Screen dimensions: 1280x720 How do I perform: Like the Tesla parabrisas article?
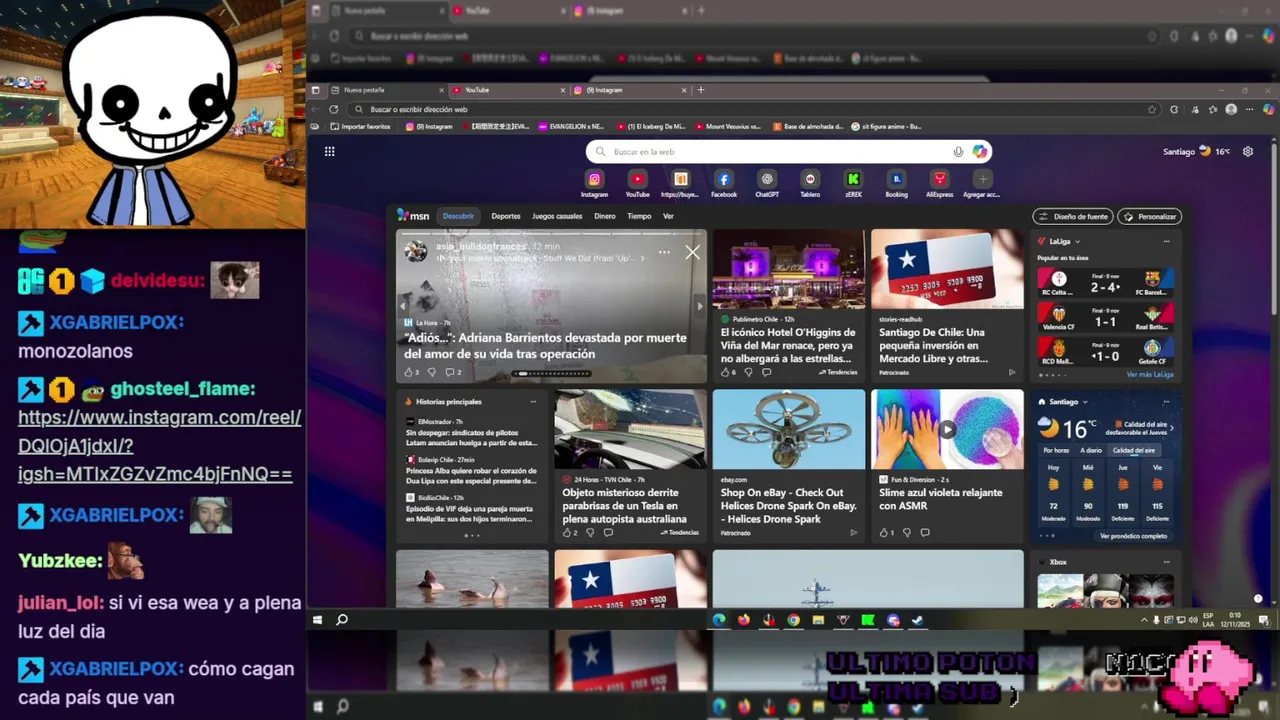566,533
